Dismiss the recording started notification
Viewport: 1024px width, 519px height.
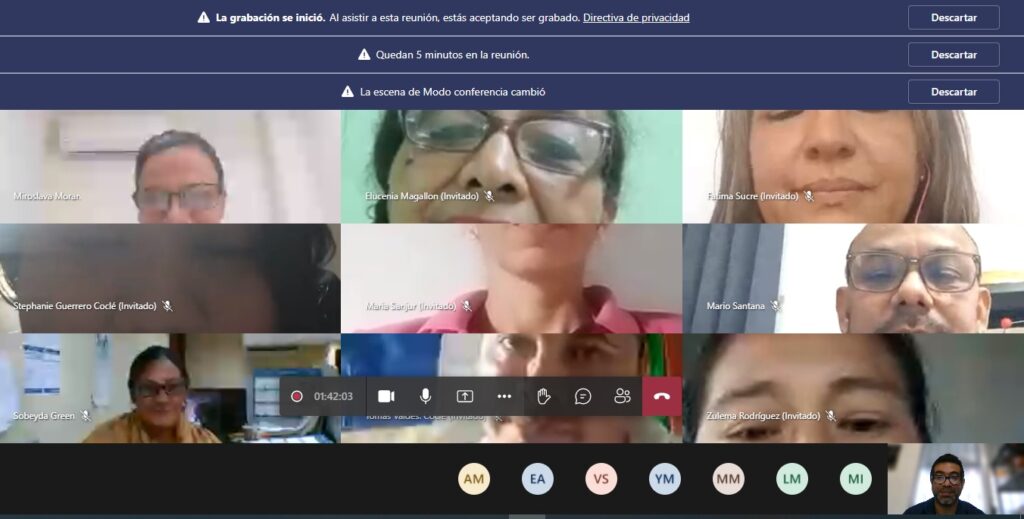[x=953, y=18]
